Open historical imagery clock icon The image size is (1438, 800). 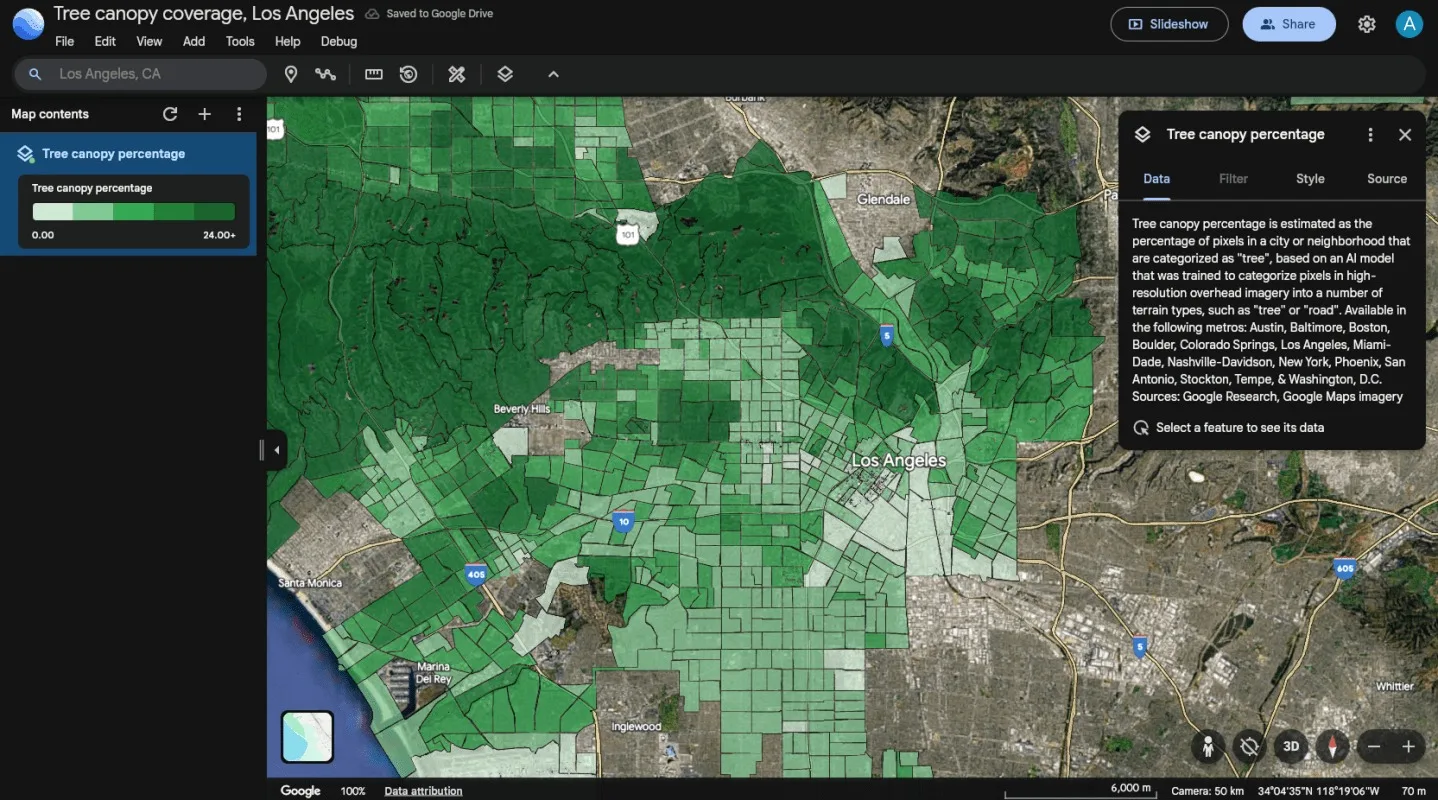tap(408, 74)
